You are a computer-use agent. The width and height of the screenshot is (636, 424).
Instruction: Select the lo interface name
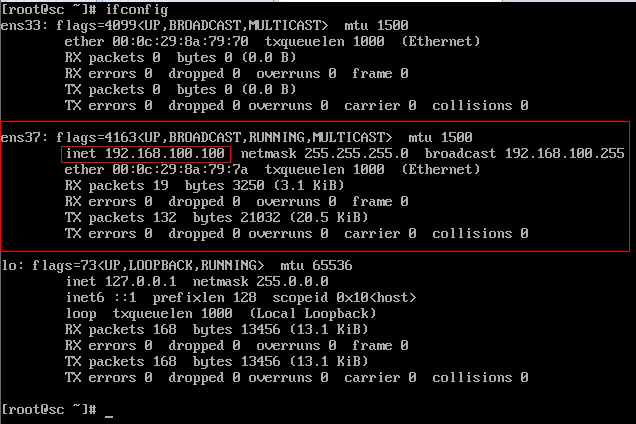[x=9, y=265]
